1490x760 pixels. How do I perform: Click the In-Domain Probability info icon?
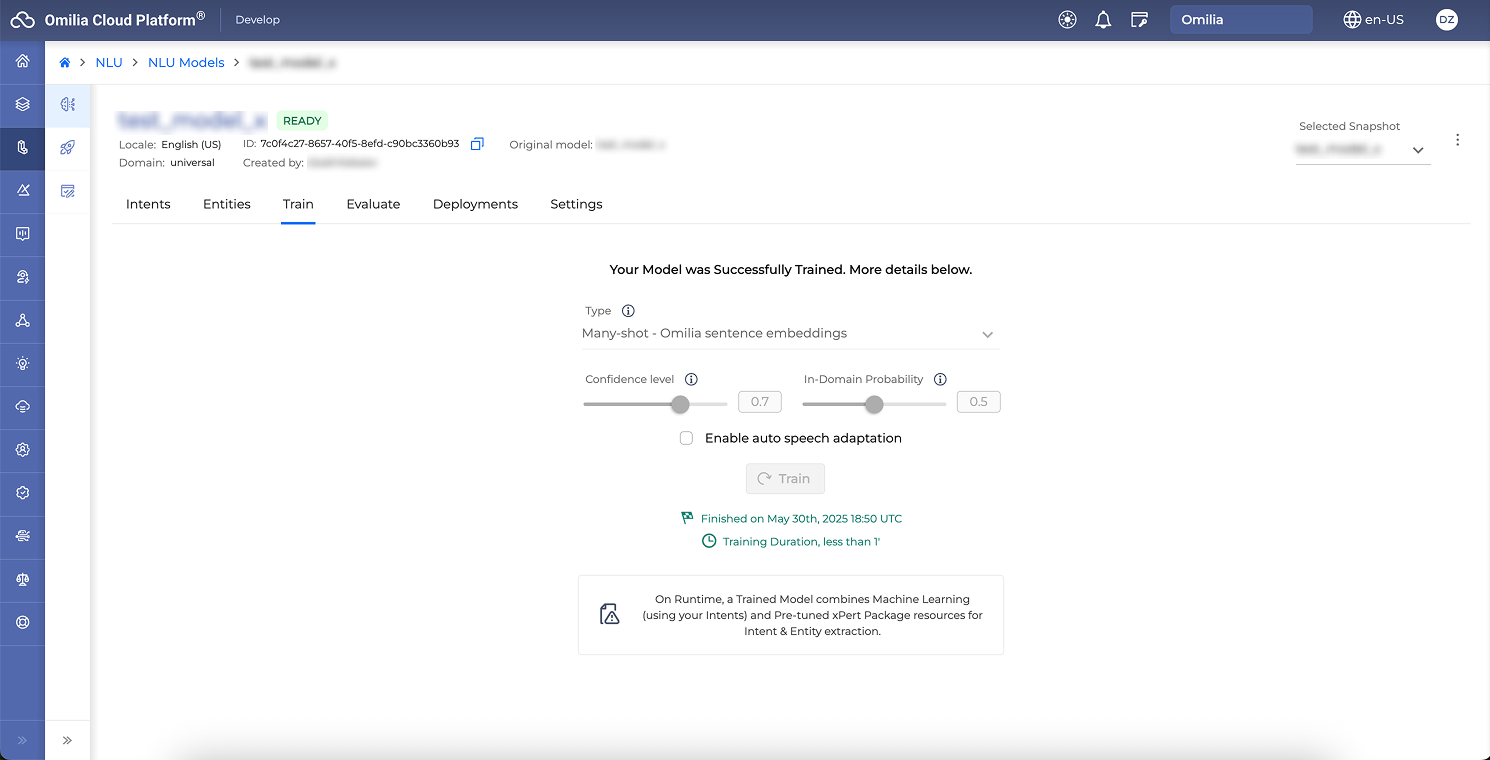pyautogui.click(x=940, y=380)
